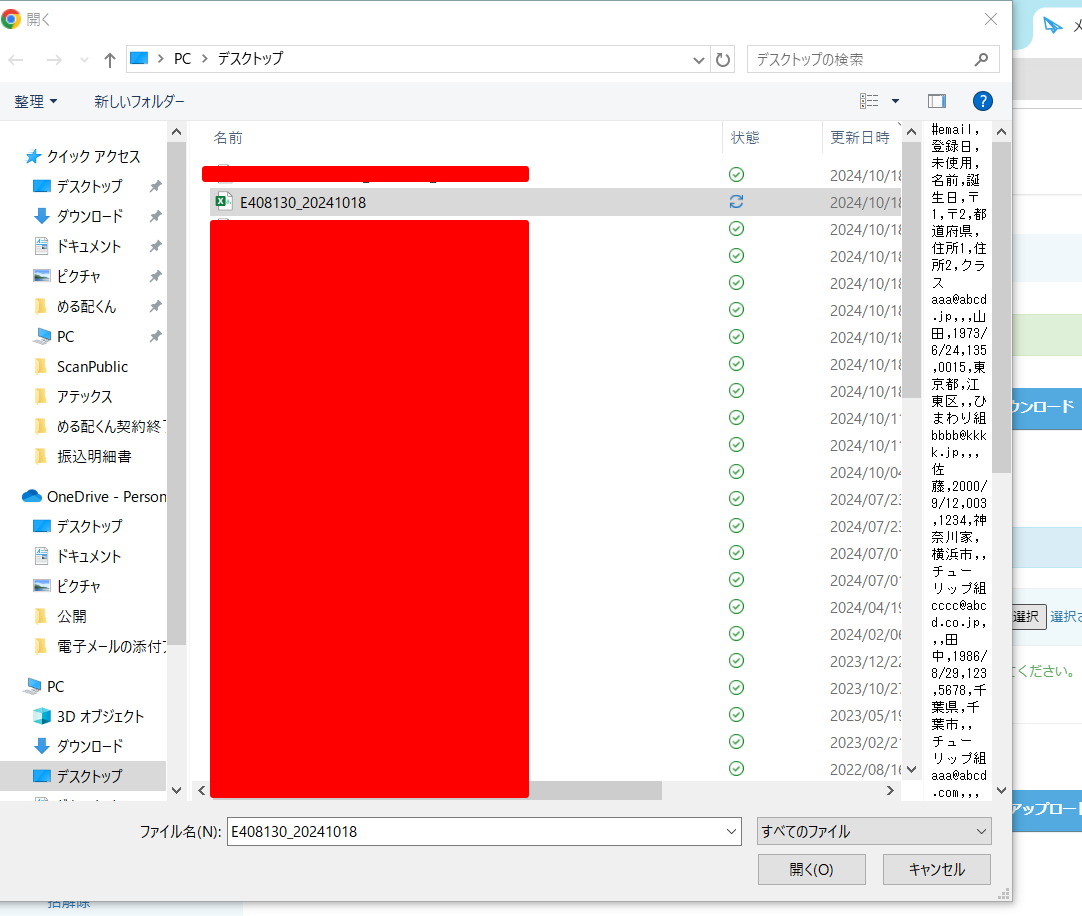Click pin icon beside める配くん

click(x=155, y=306)
